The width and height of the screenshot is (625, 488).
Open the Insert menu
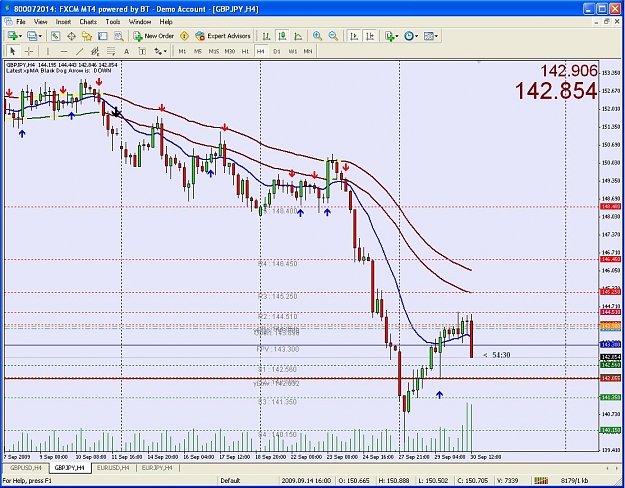(63, 22)
